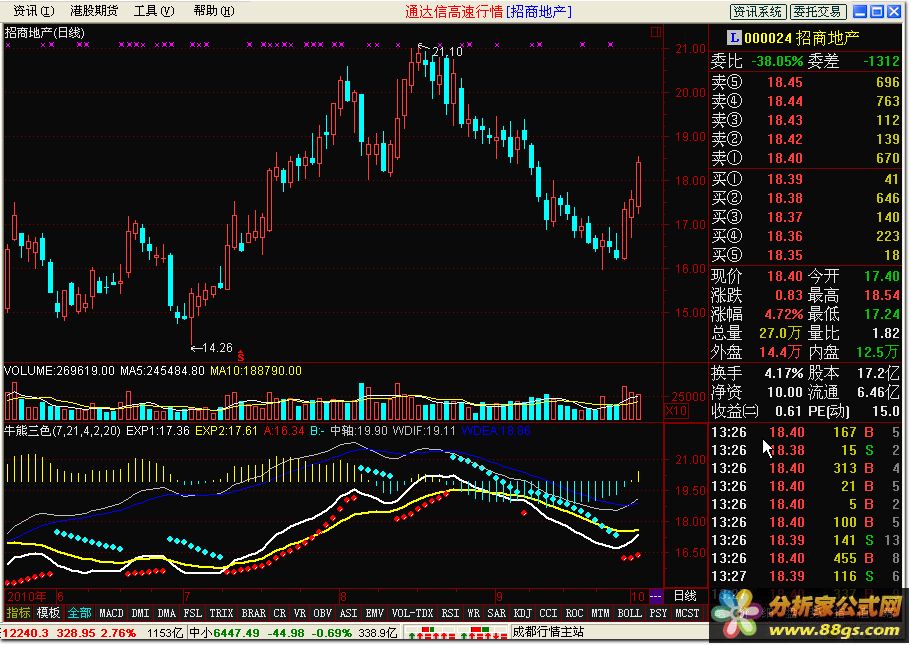Switch indicator to VOL-TDX
The width and height of the screenshot is (911, 645).
pos(413,613)
